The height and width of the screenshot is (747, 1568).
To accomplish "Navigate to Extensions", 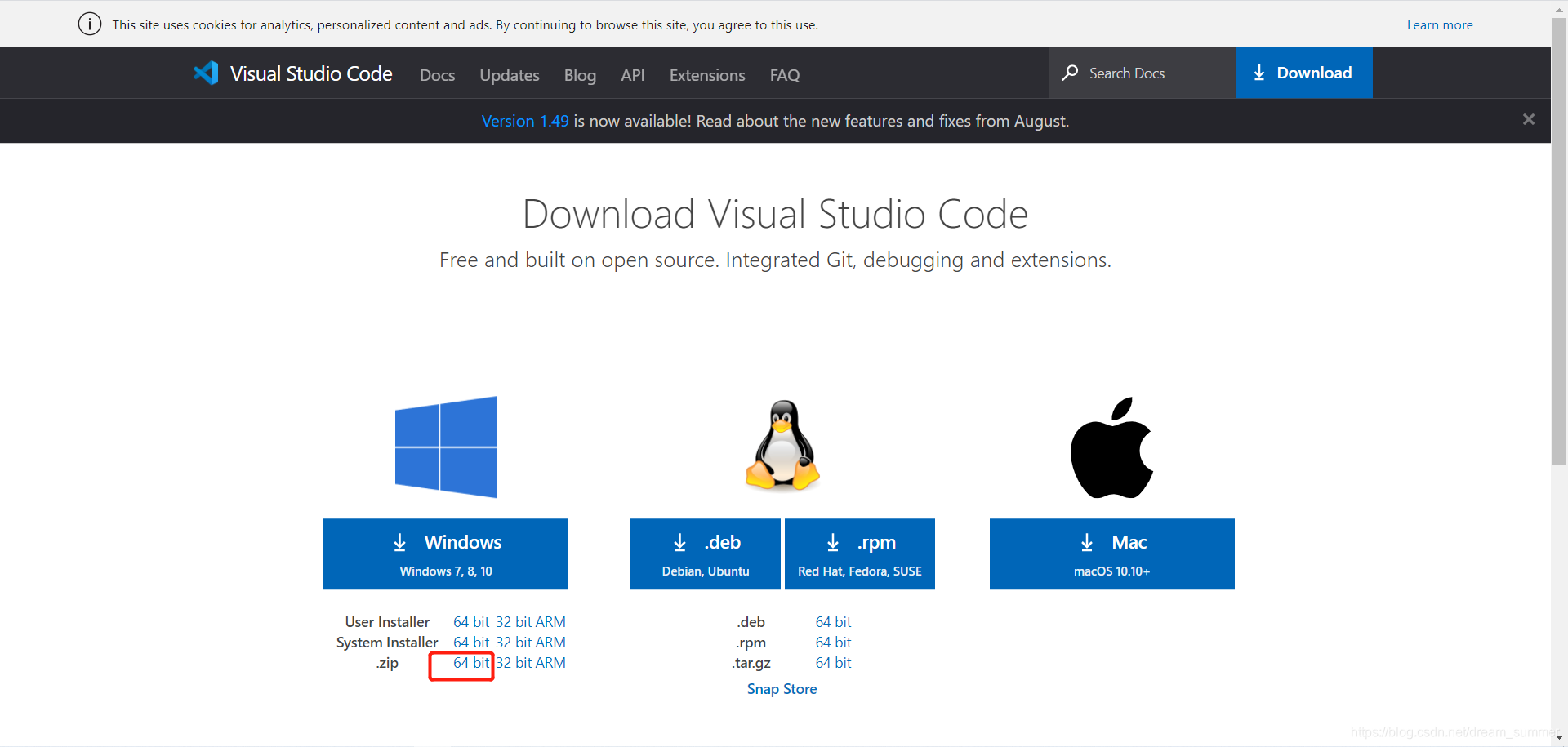I will pos(707,75).
